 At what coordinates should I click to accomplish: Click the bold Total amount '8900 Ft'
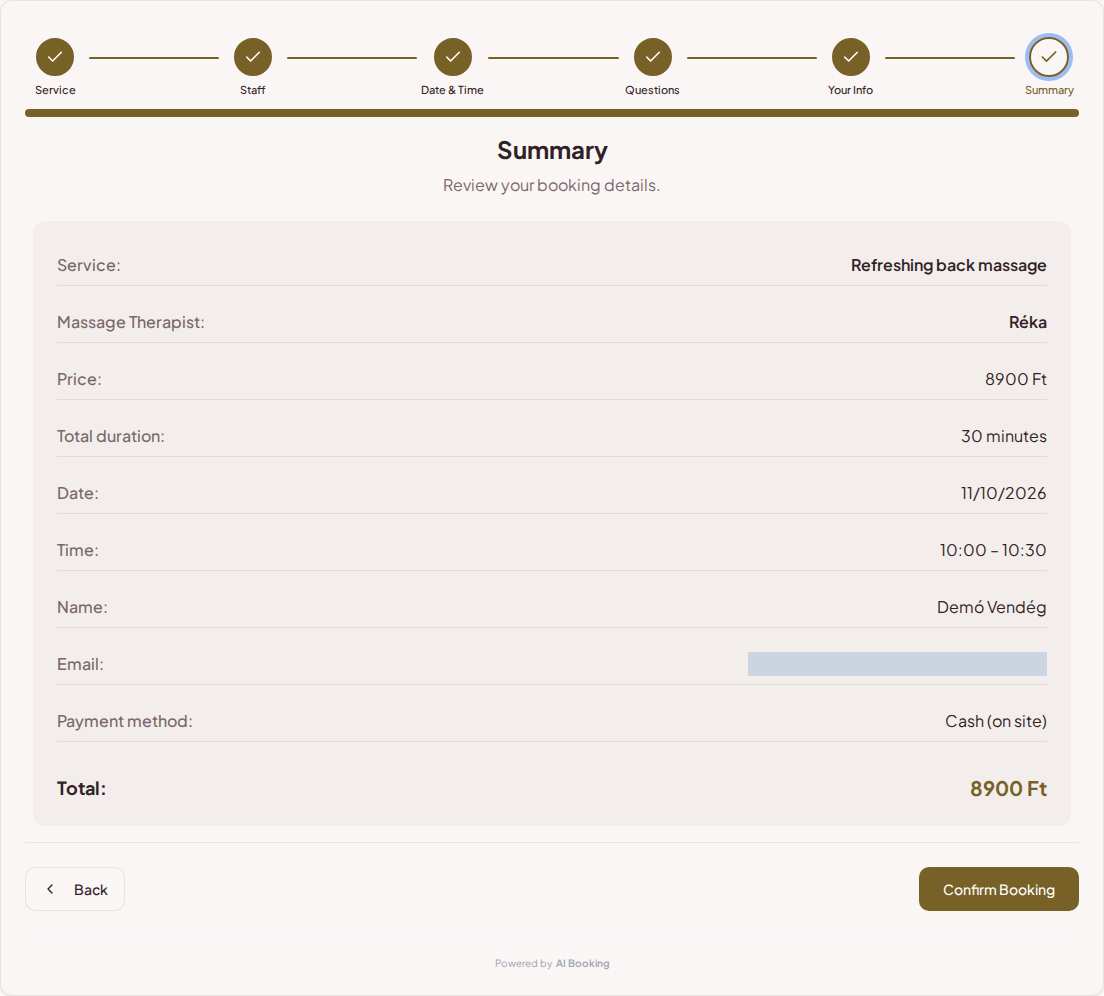click(x=1008, y=788)
